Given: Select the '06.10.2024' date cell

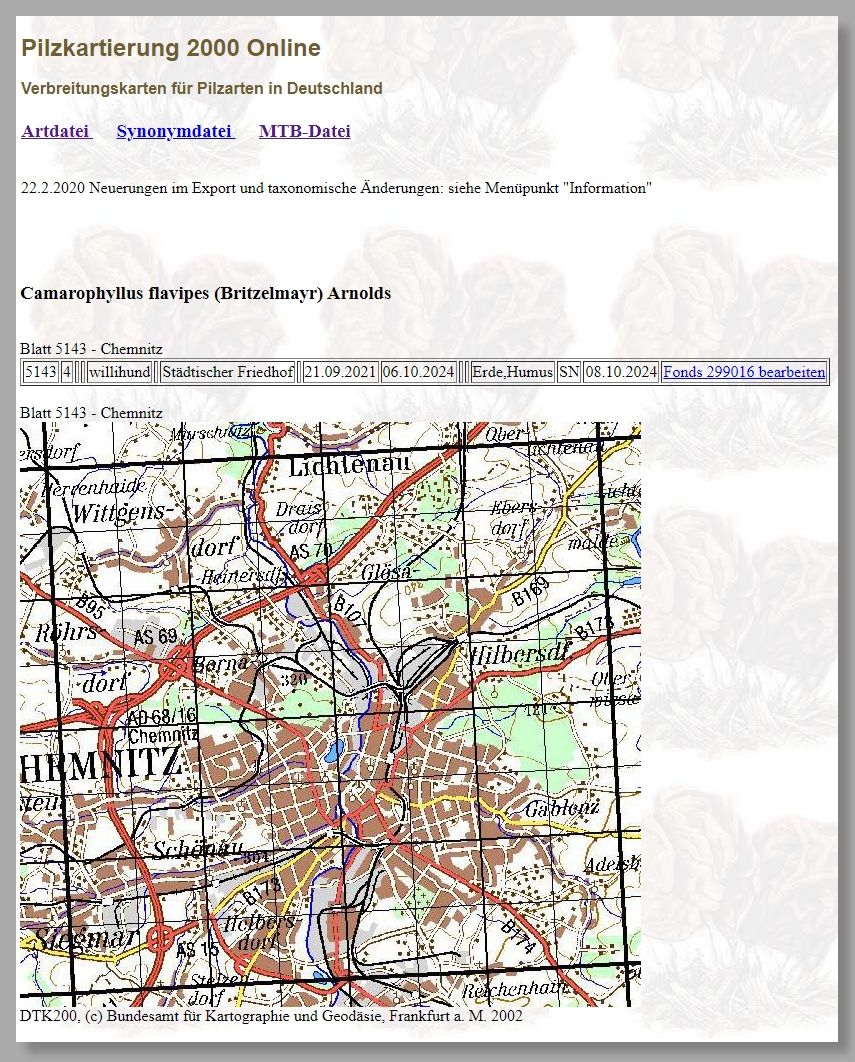Looking at the screenshot, I should coord(418,372).
